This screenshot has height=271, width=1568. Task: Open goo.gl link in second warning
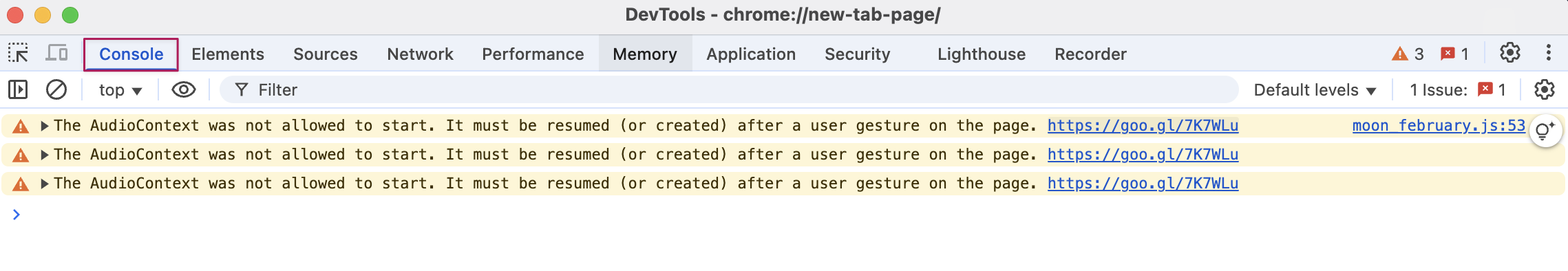1143,155
